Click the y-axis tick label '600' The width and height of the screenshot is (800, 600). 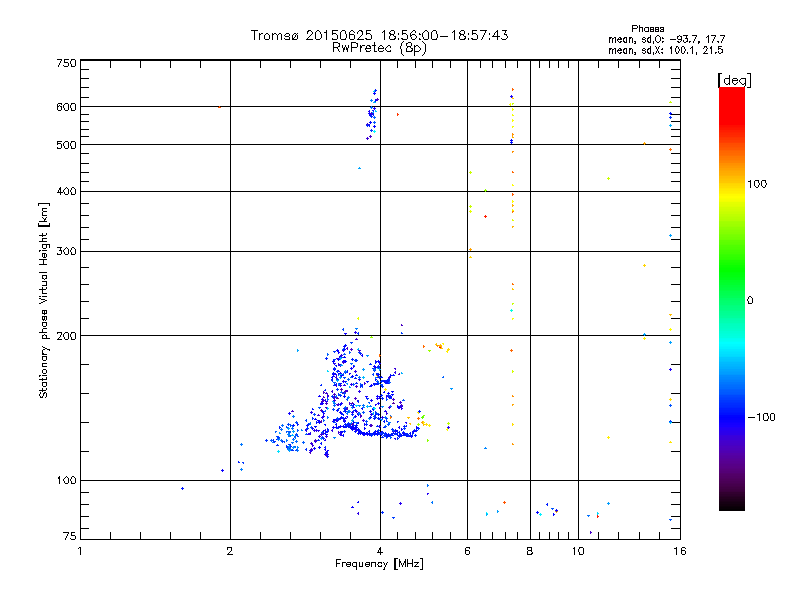(x=66, y=107)
